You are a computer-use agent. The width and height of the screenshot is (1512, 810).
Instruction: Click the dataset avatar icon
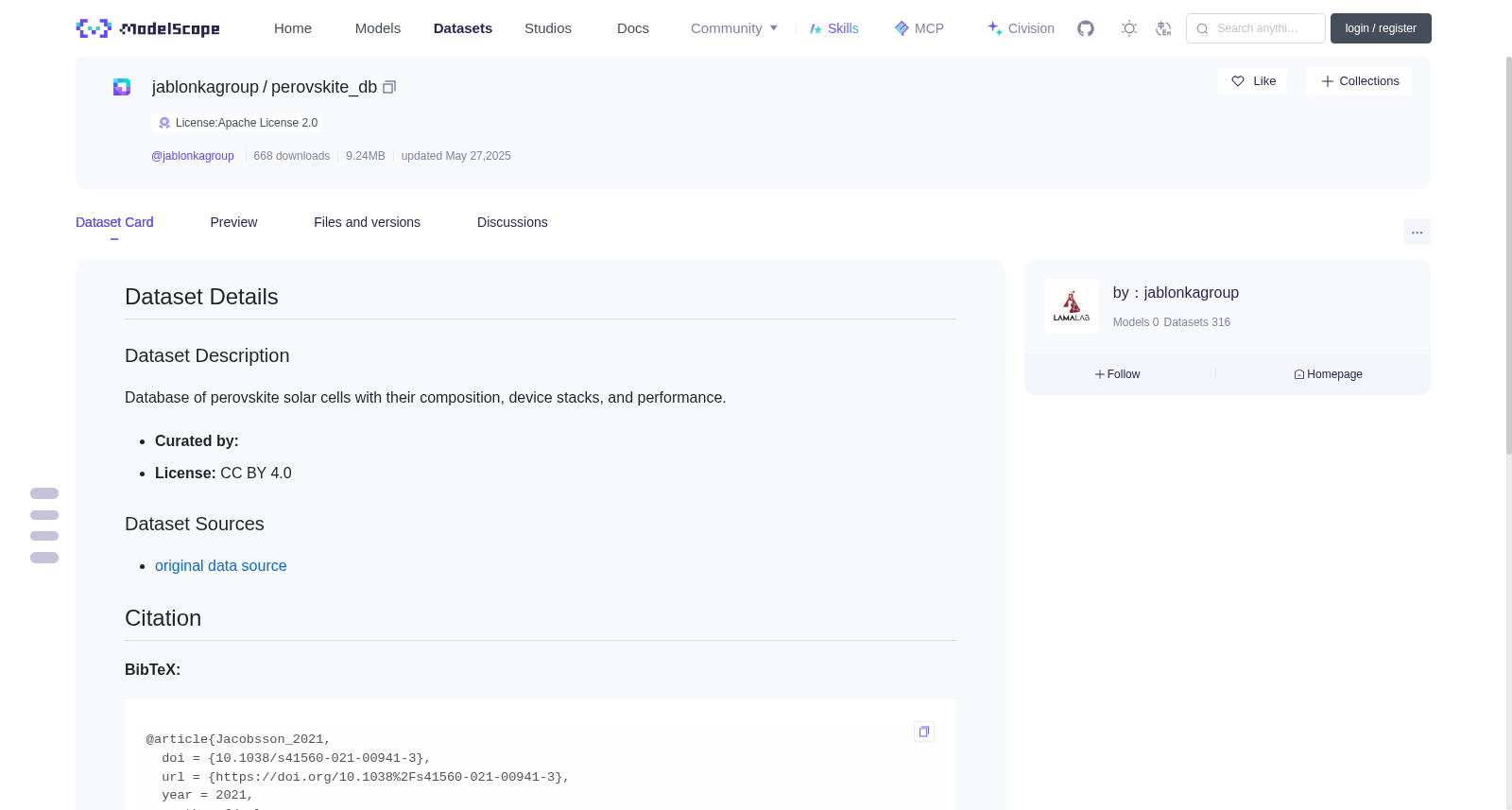[122, 87]
